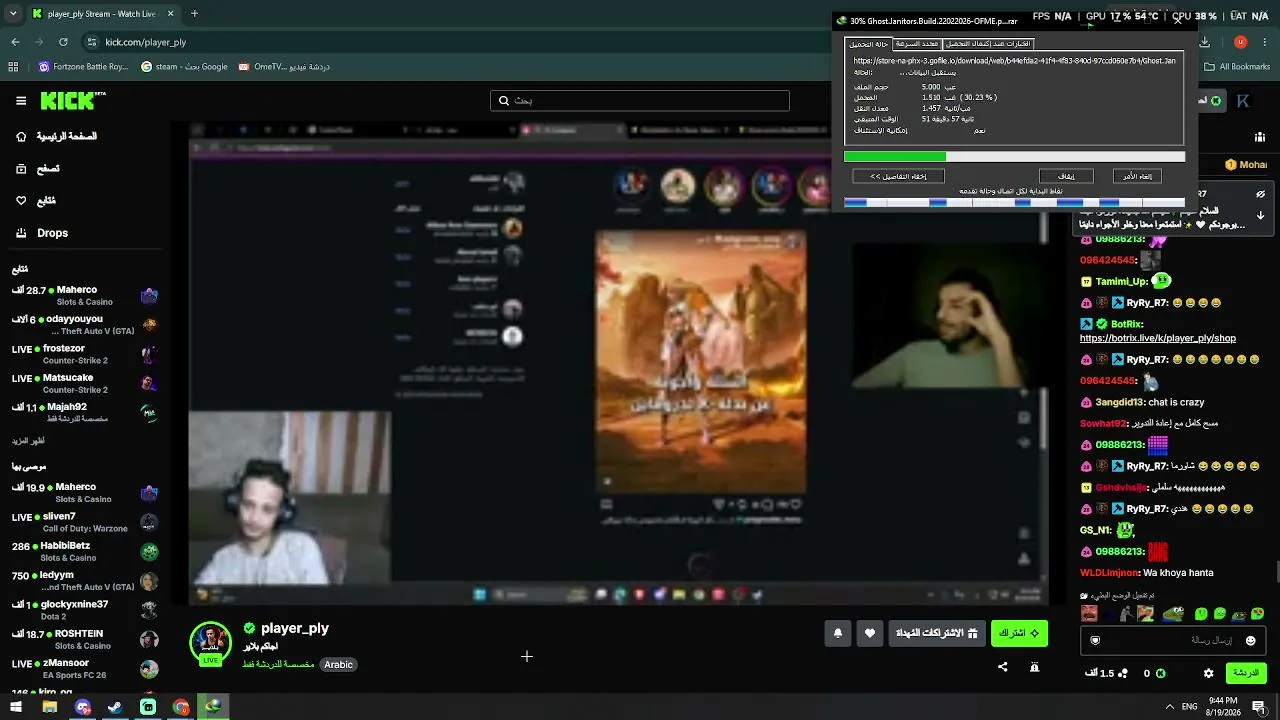Open a new browser tab

[194, 14]
